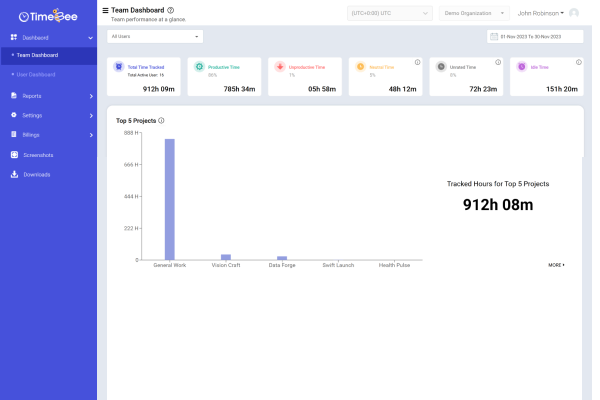Click the Settings gear icon
The width and height of the screenshot is (600, 400).
14,115
